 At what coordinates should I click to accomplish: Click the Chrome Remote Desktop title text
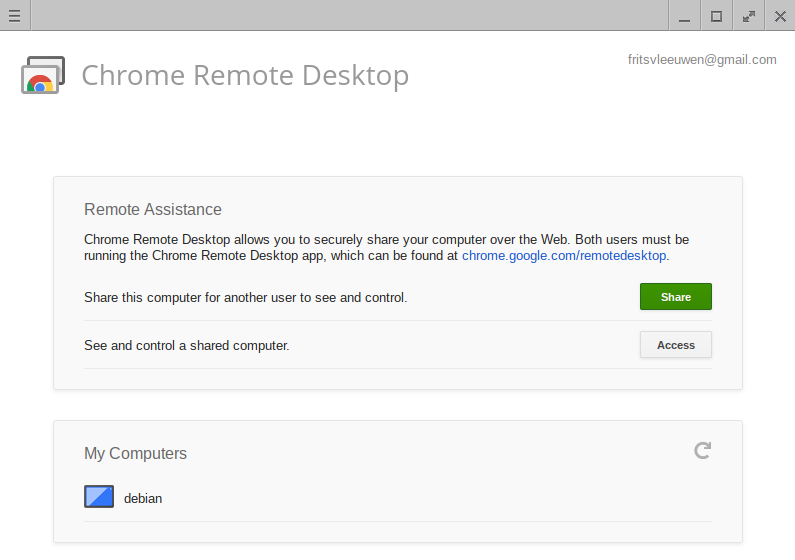(x=245, y=75)
